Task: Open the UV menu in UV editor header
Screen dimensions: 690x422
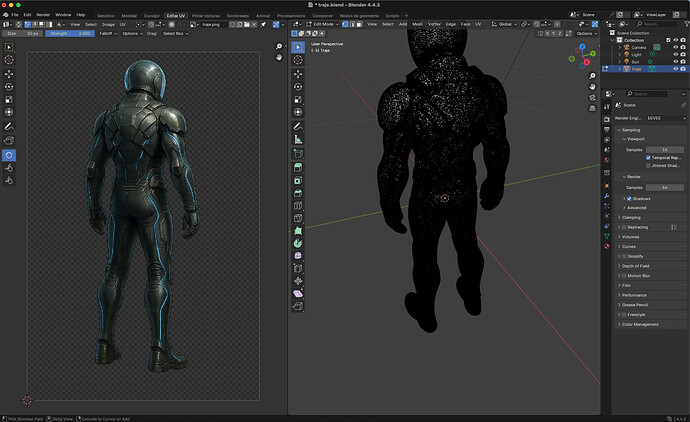Action: 123,24
